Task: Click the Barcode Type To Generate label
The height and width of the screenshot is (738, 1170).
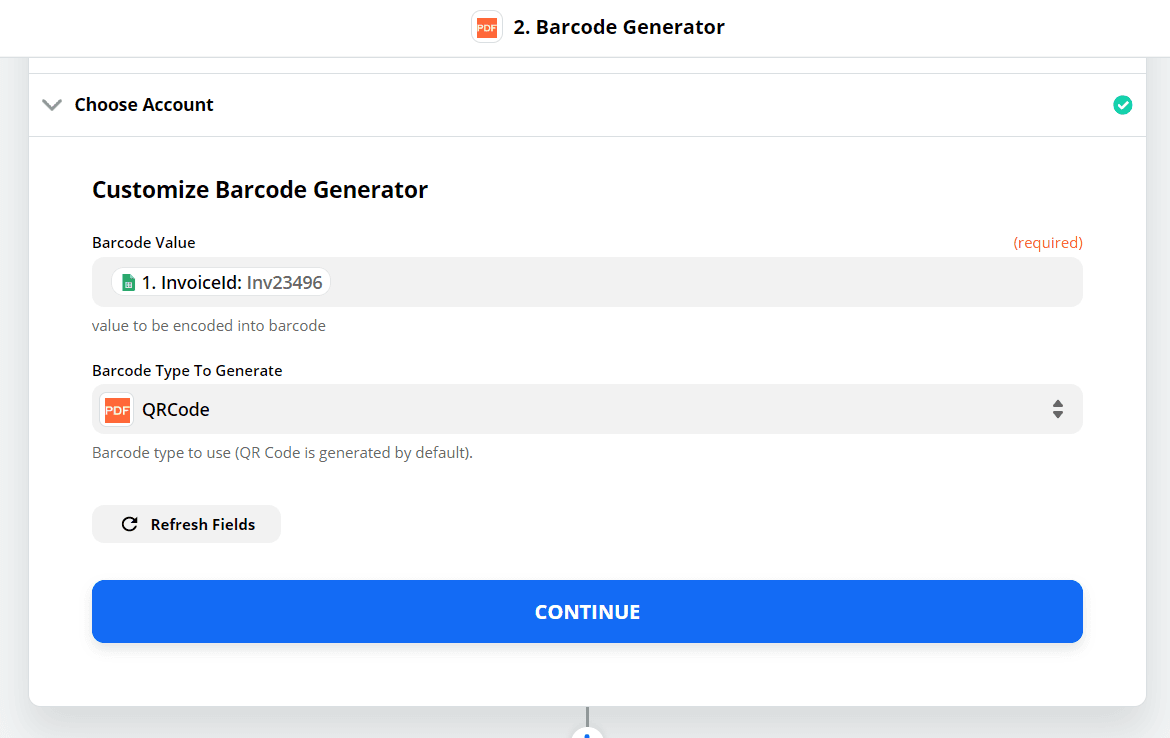Action: tap(187, 371)
